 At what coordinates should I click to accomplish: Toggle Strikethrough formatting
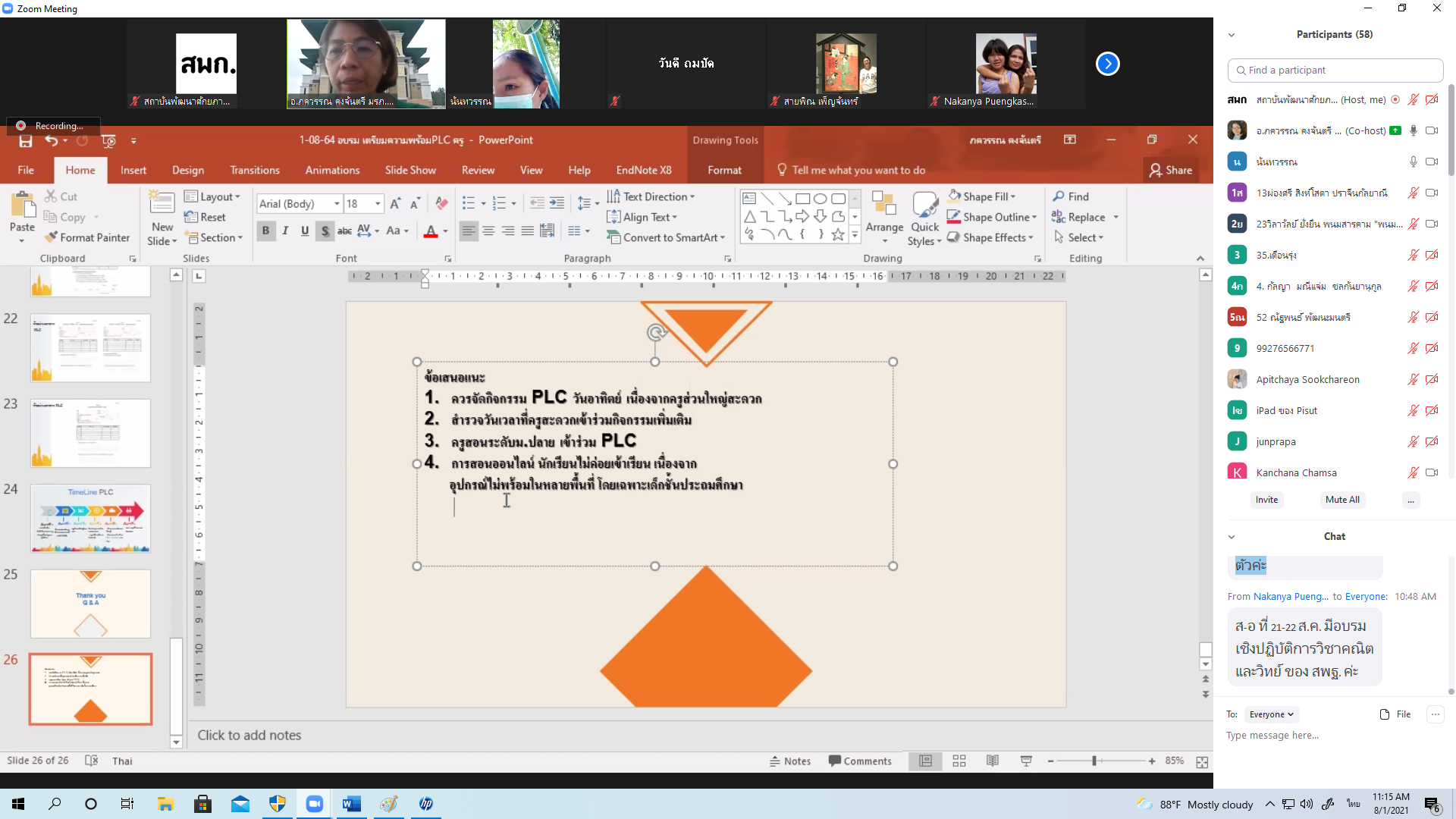click(344, 231)
